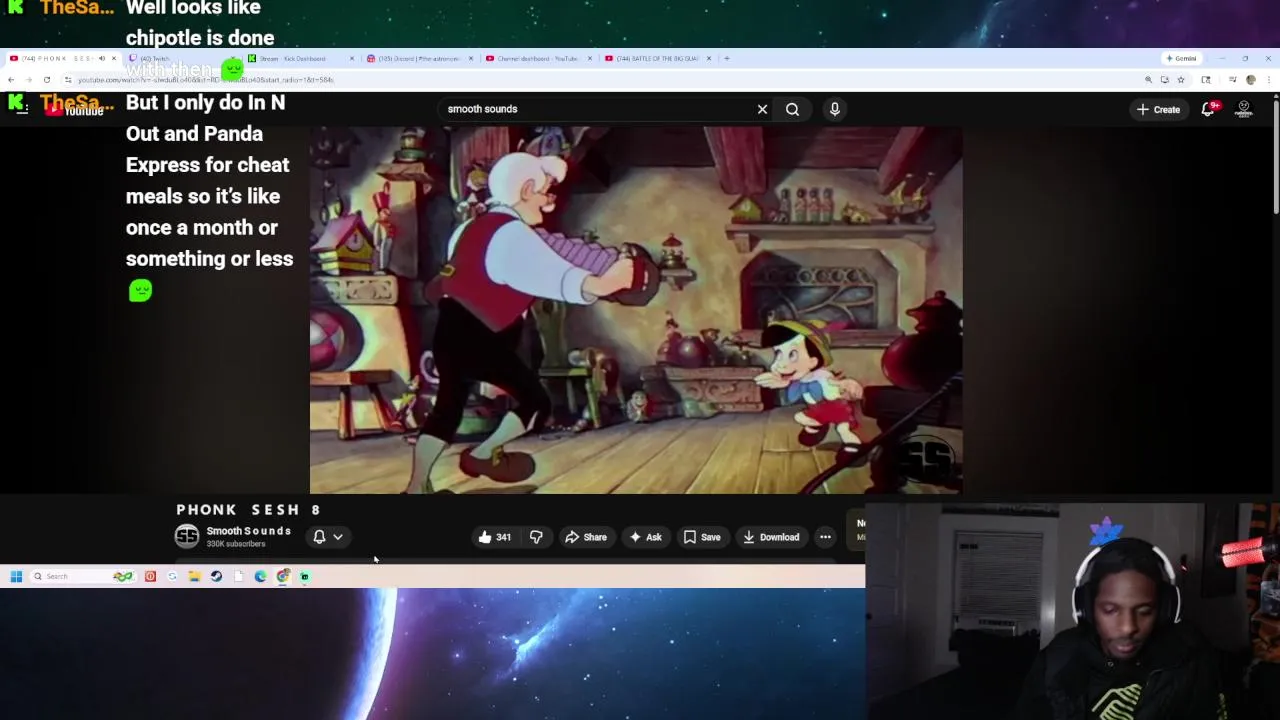The height and width of the screenshot is (720, 1280).
Task: Open a new browser tab
Action: [727, 58]
